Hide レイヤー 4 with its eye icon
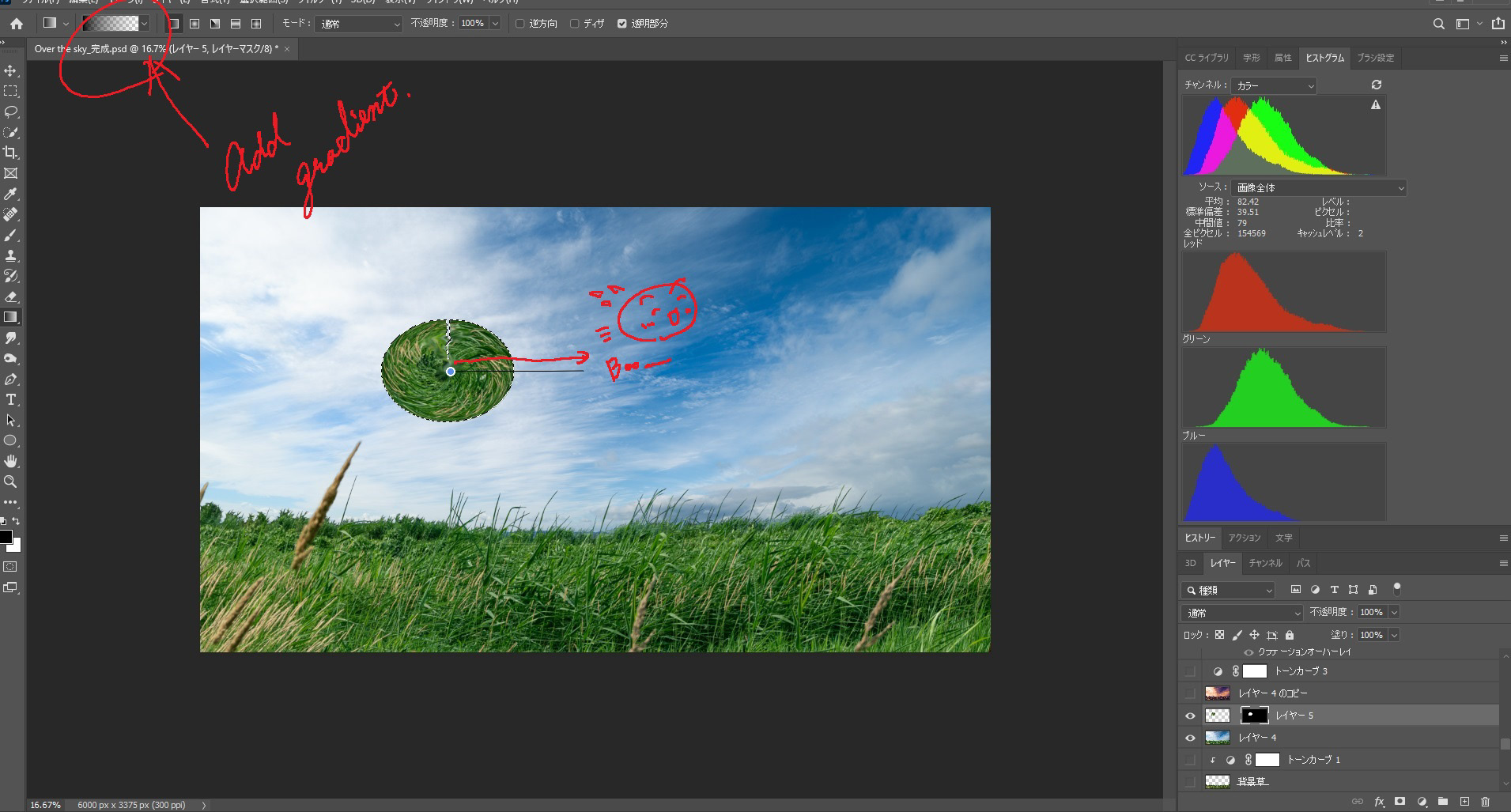 point(1191,738)
